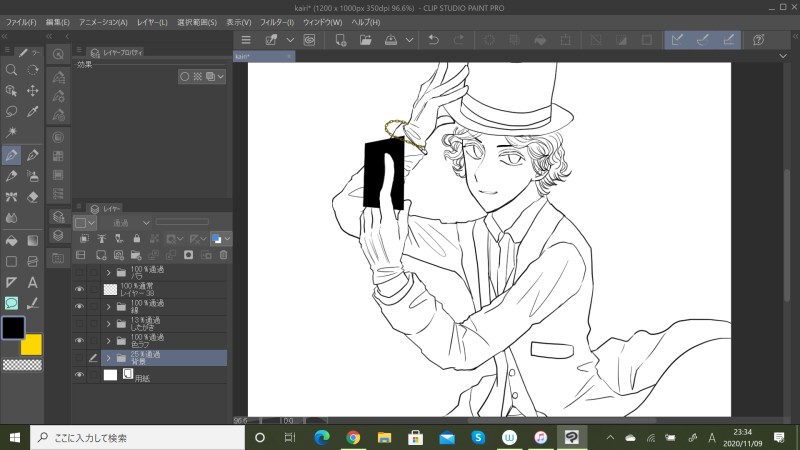
Task: Select the Eyedropper tool
Action: coord(33,112)
